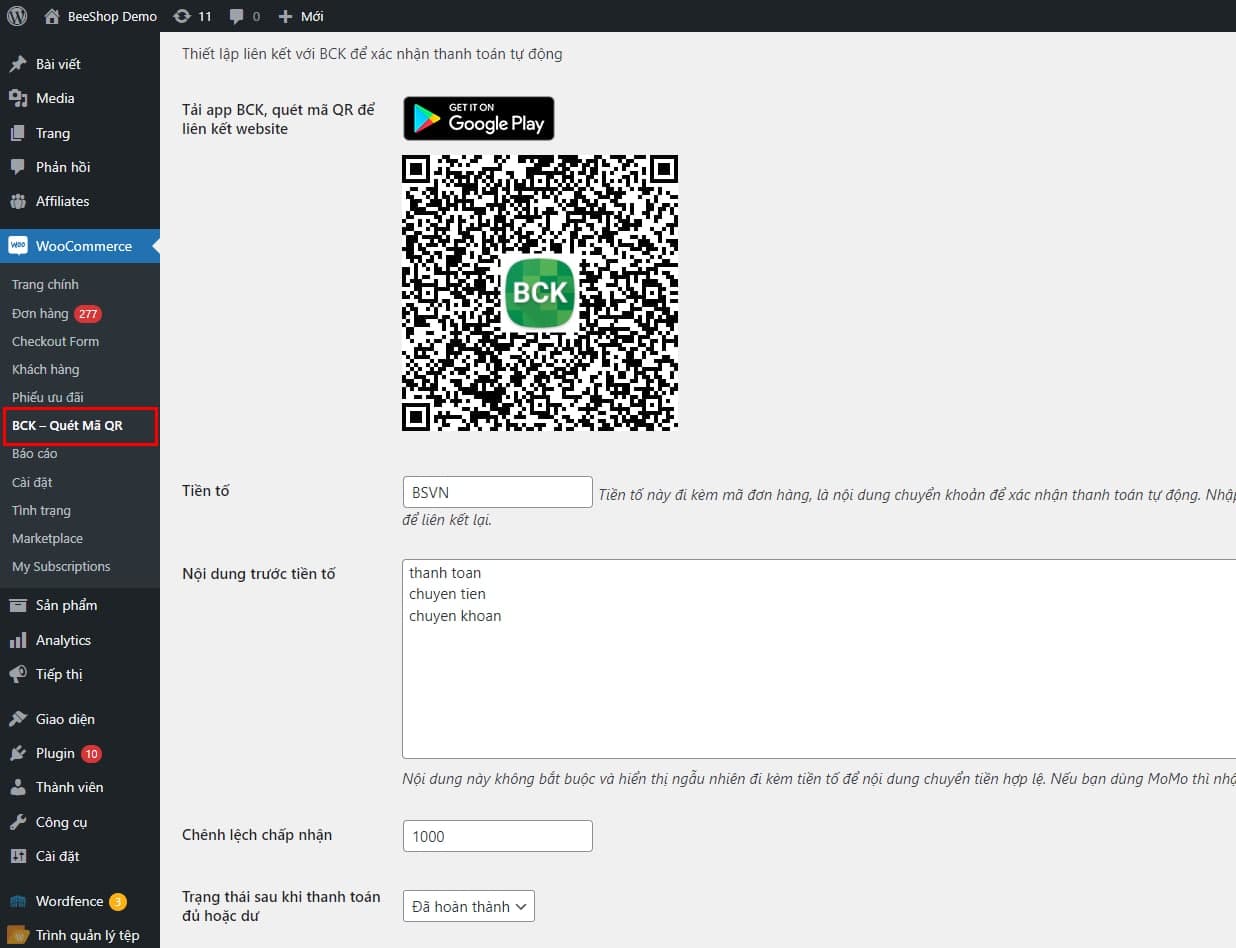
Task: Click the BCK QR code image
Action: tap(540, 292)
